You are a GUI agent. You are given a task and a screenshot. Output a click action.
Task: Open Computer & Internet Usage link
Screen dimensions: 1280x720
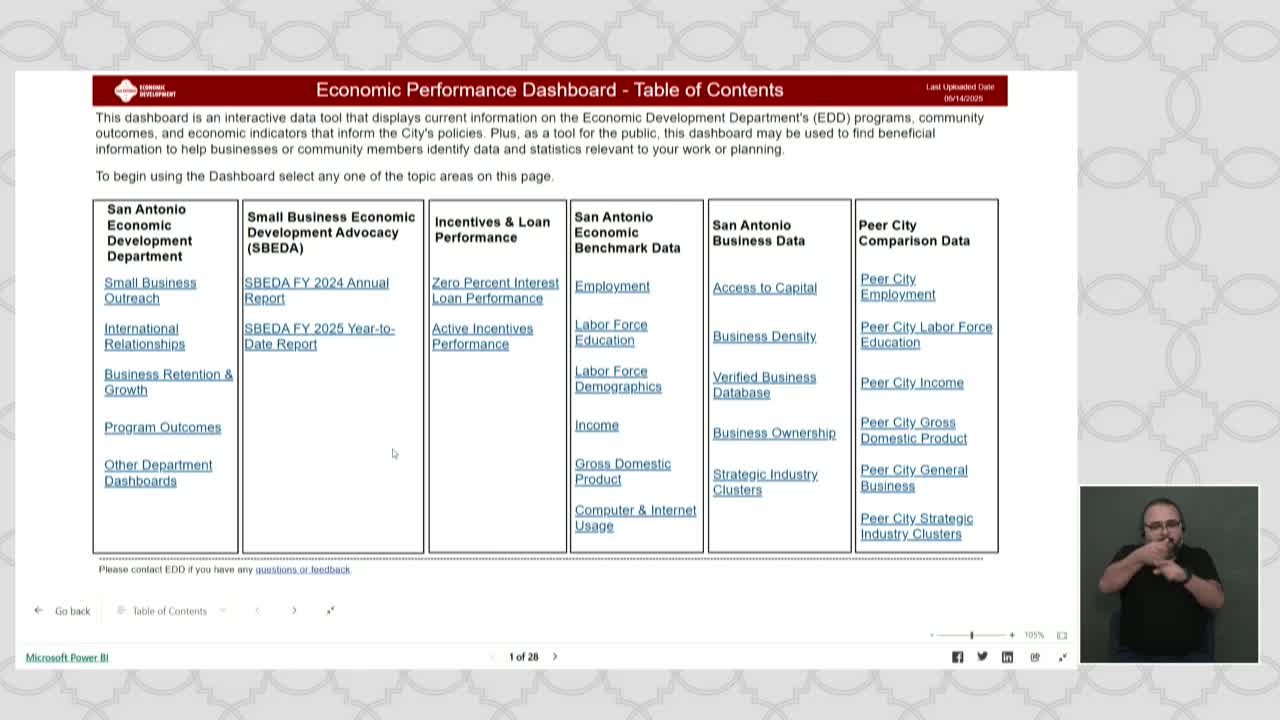click(x=635, y=518)
